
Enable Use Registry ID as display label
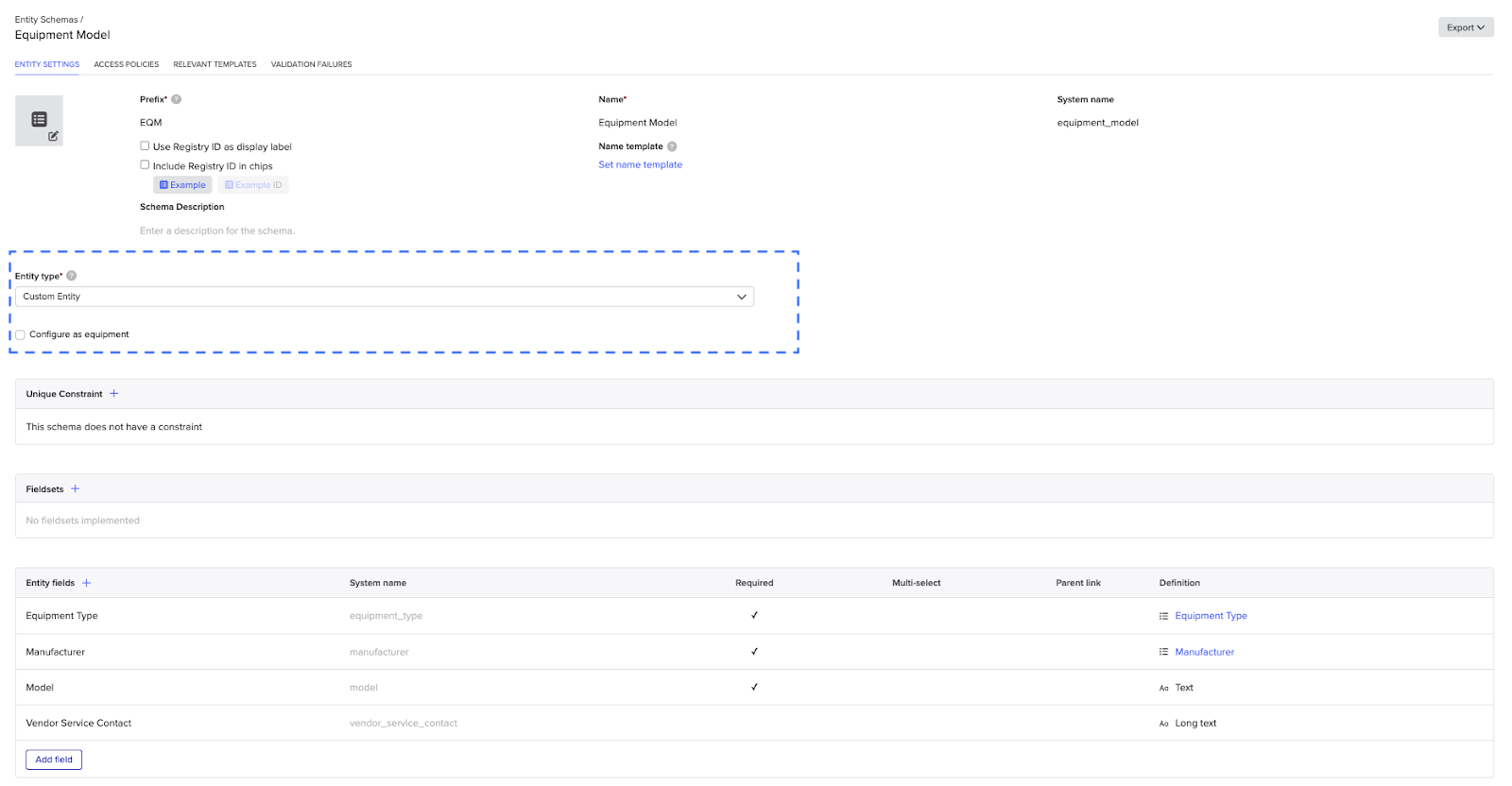(145, 146)
